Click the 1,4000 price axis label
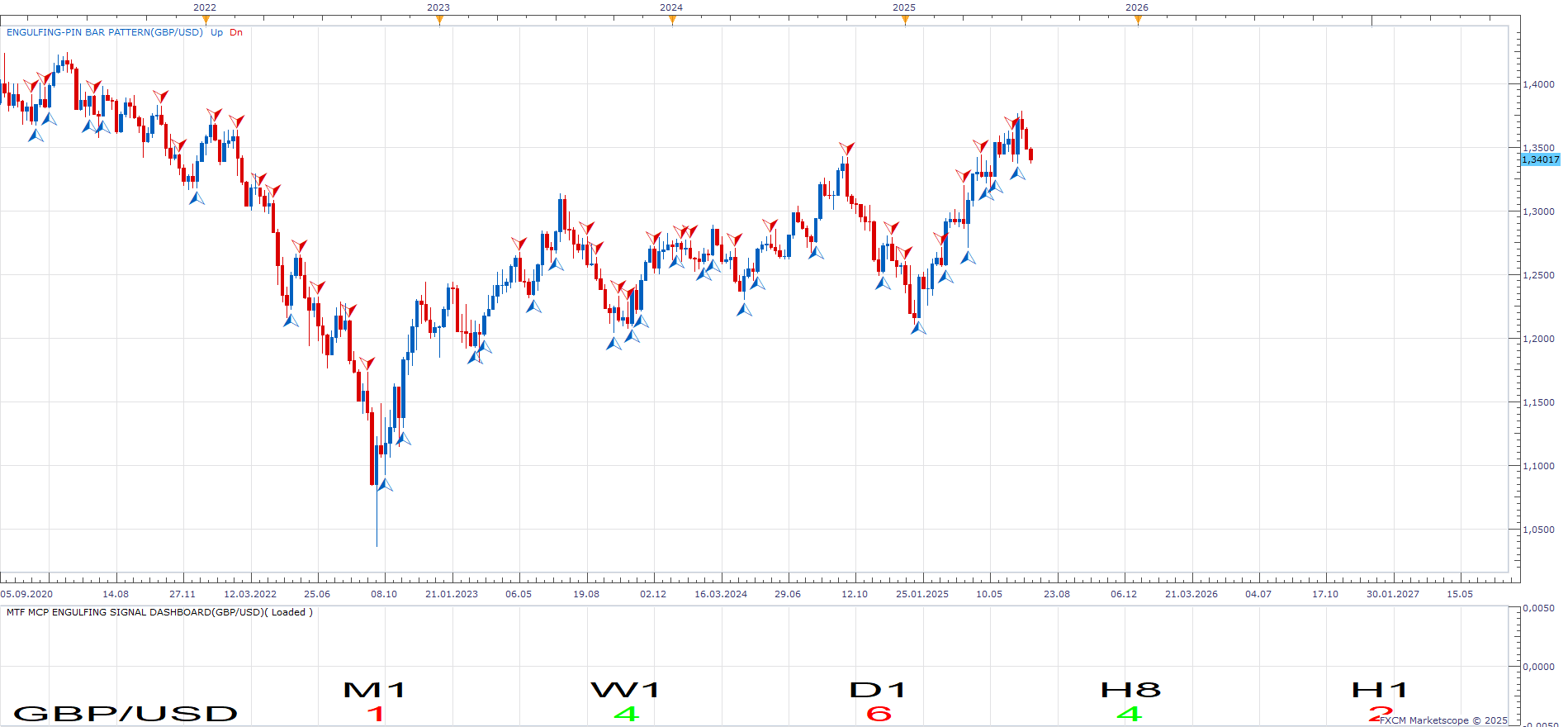This screenshot has width=1568, height=727. pos(1538,84)
